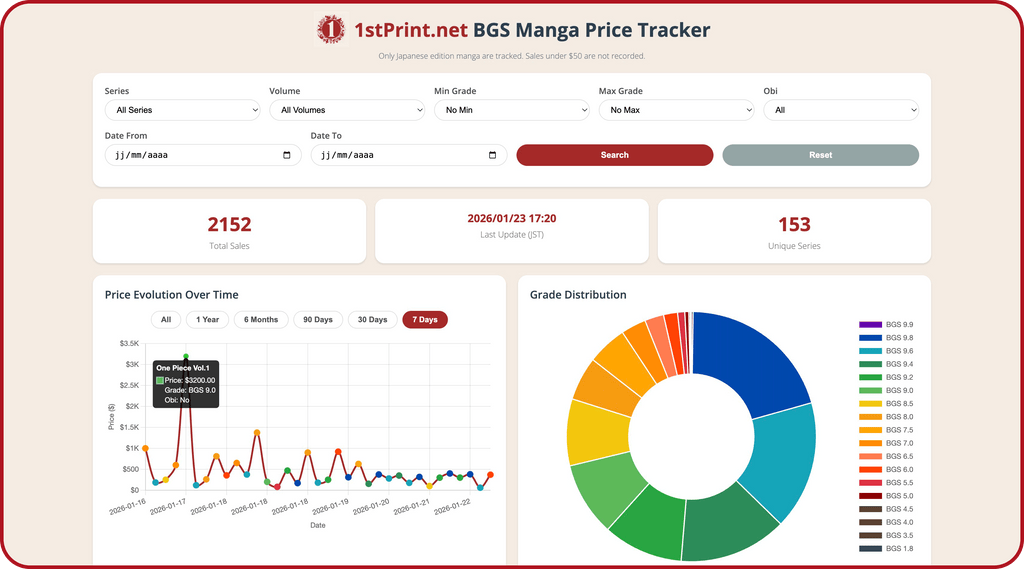Open the Series dropdown
This screenshot has height=569, width=1024.
click(x=183, y=110)
